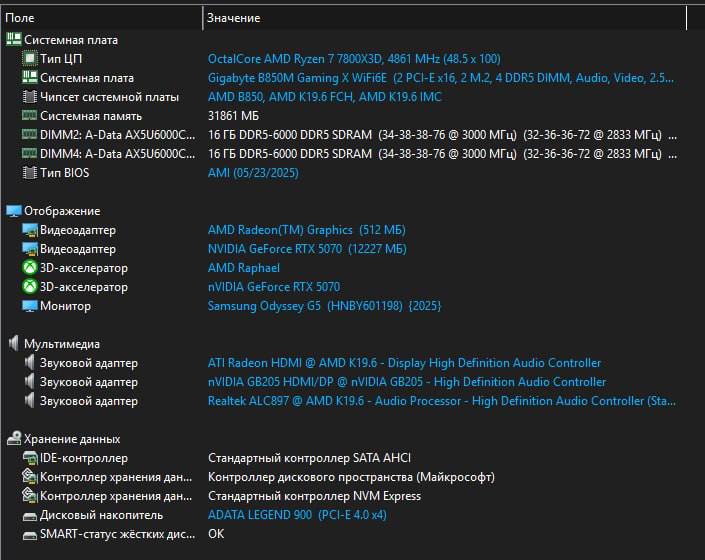Image resolution: width=705 pixels, height=560 pixels.
Task: Select the Тип ЦП field label
Action: pos(61,59)
